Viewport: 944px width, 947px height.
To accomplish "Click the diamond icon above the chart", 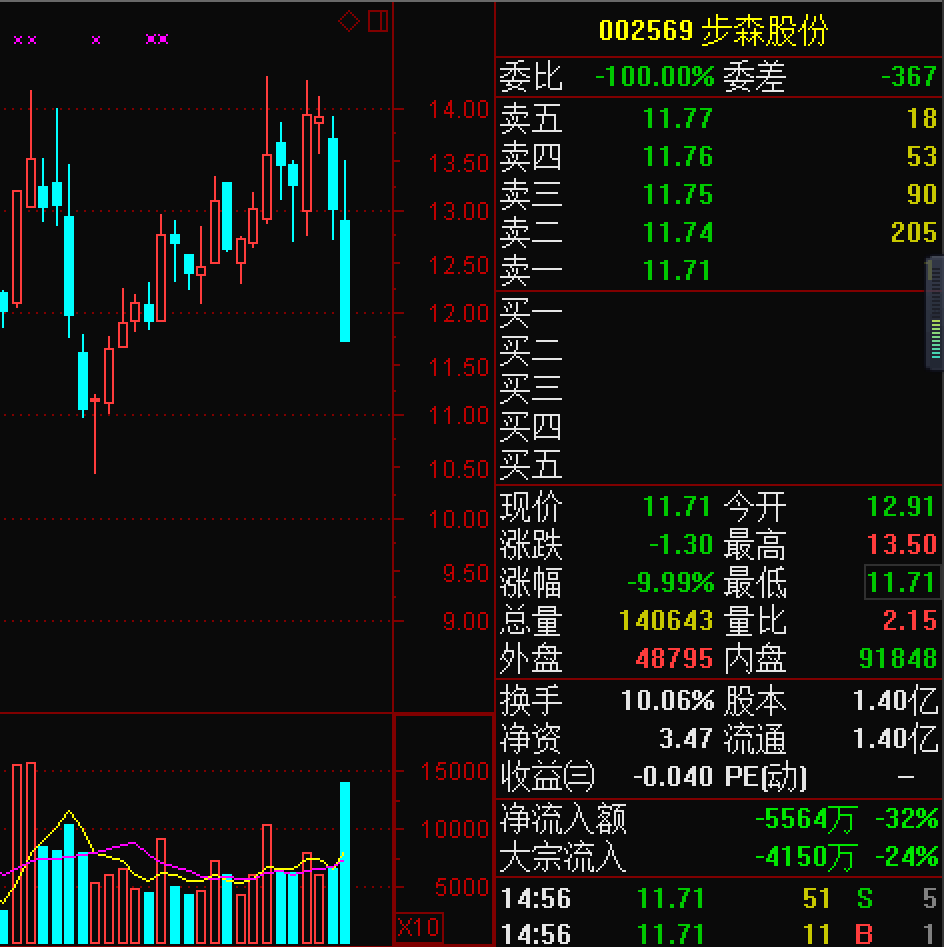I will coord(348,21).
